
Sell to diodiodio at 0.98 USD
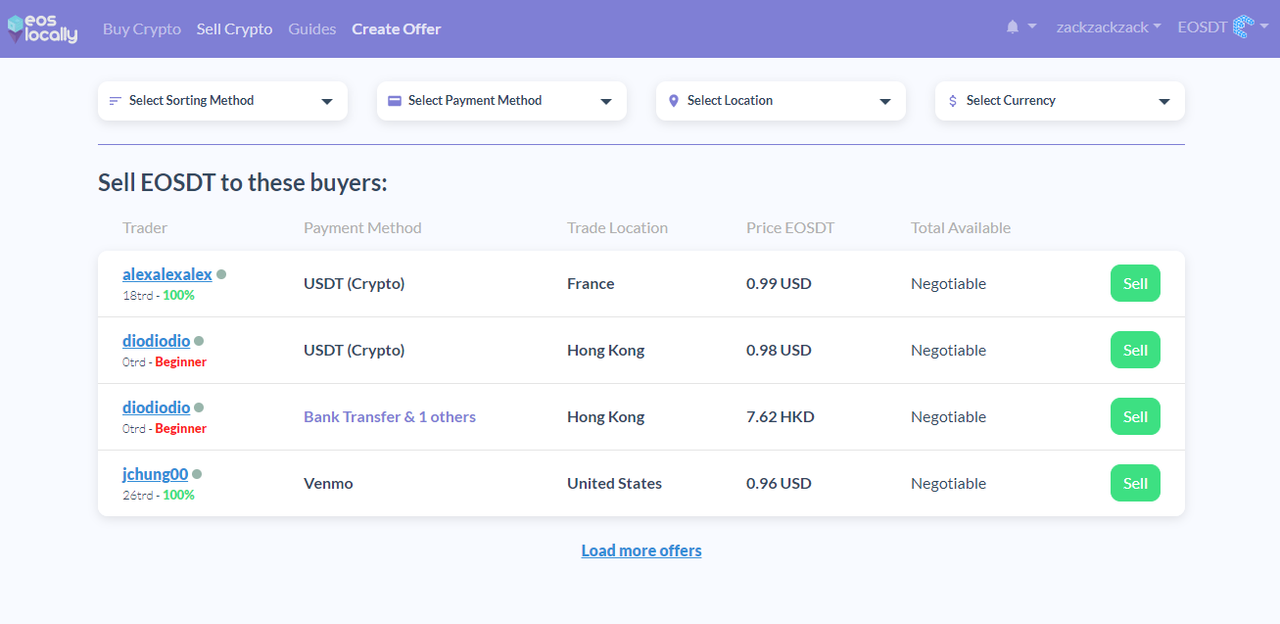[x=1135, y=350]
